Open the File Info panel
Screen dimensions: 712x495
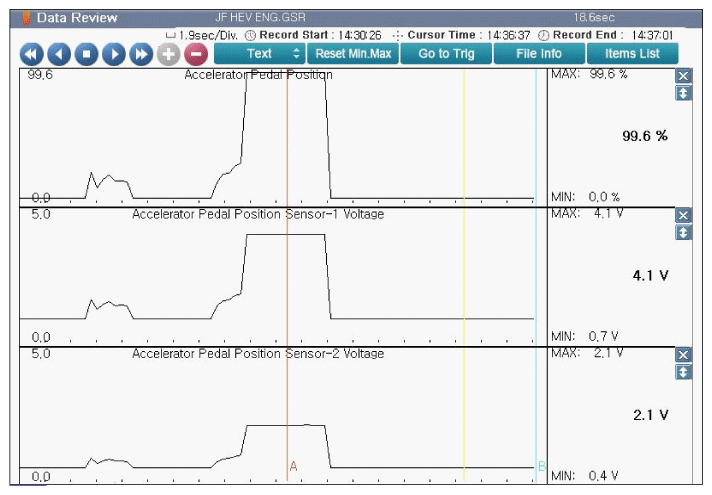(x=539, y=53)
